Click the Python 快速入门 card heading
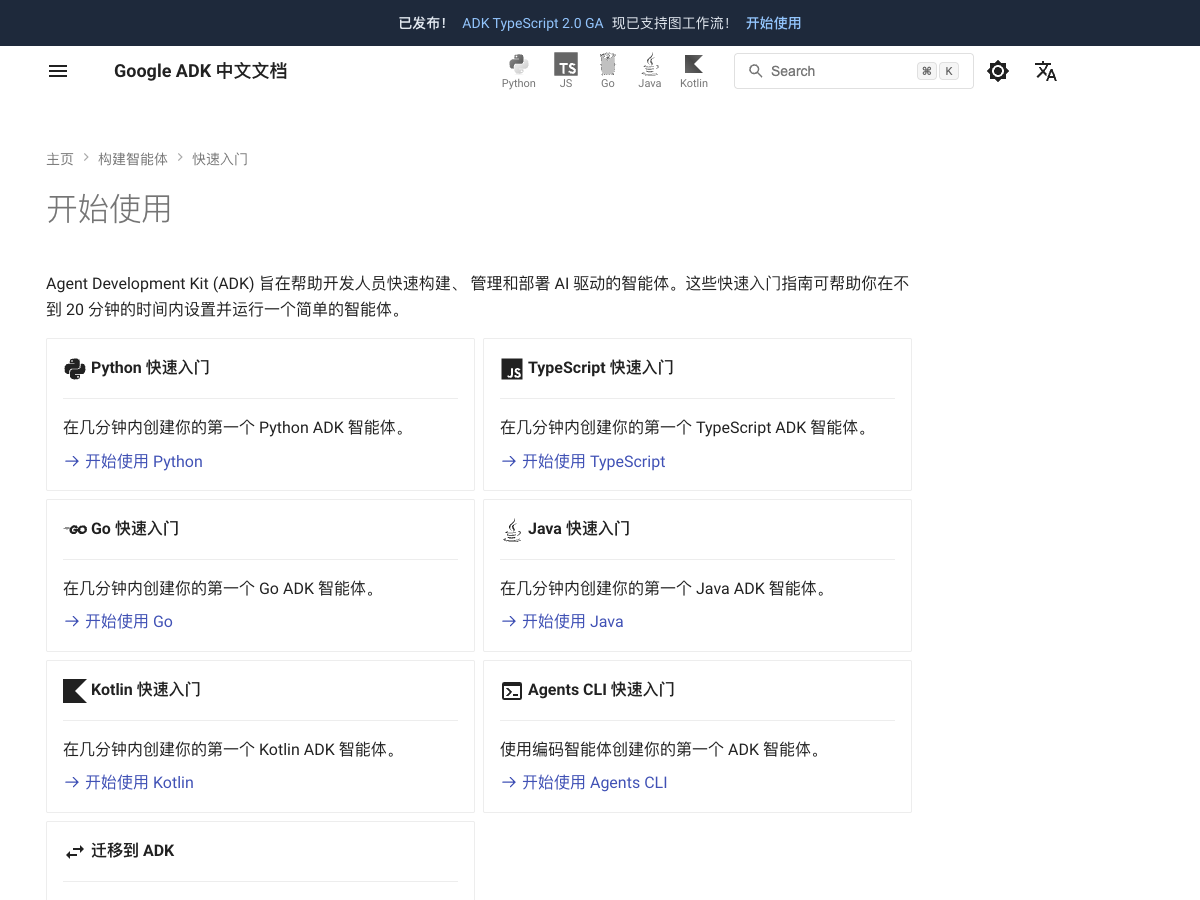 150,367
